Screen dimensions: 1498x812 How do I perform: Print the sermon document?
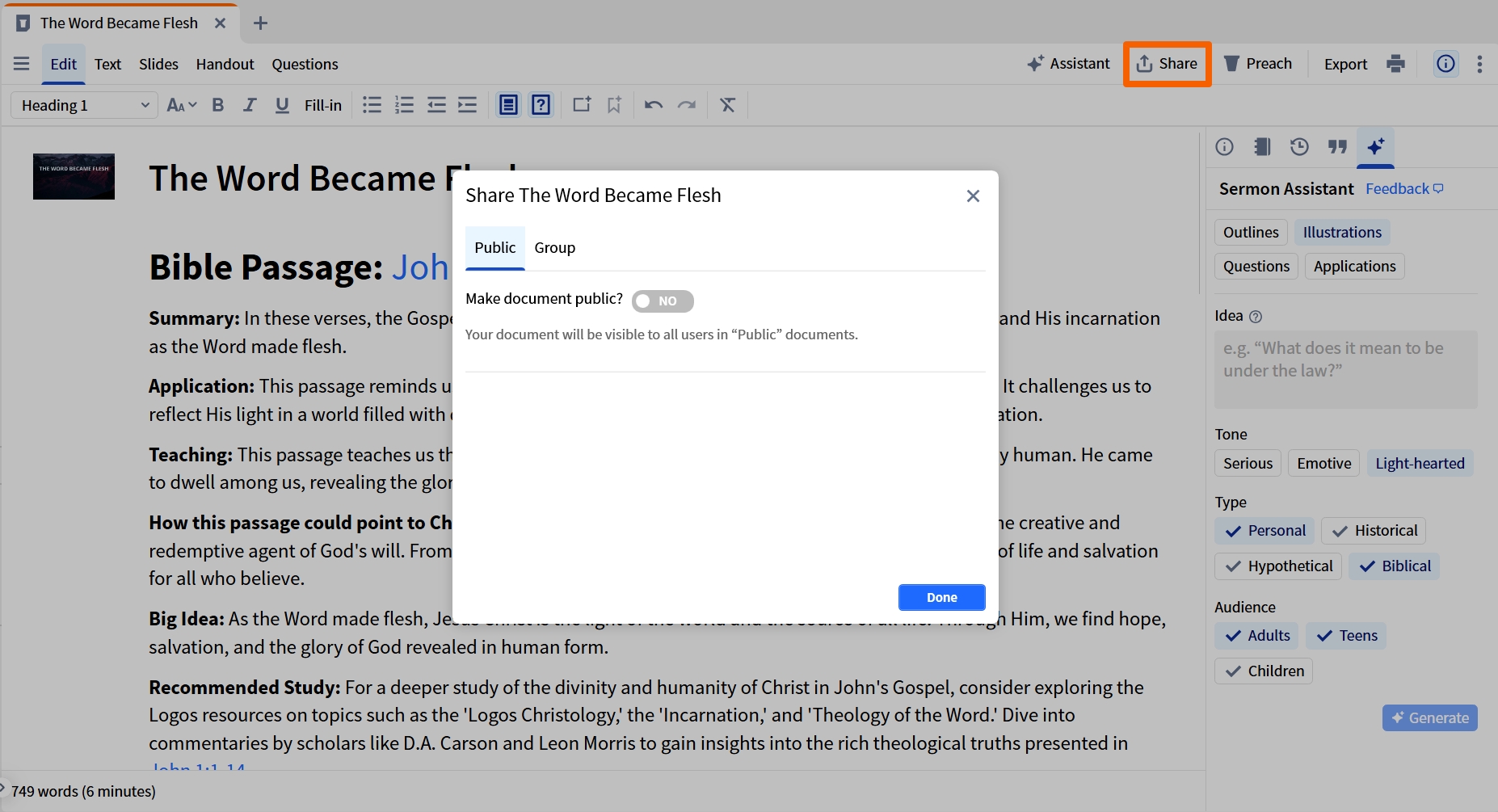click(1395, 64)
